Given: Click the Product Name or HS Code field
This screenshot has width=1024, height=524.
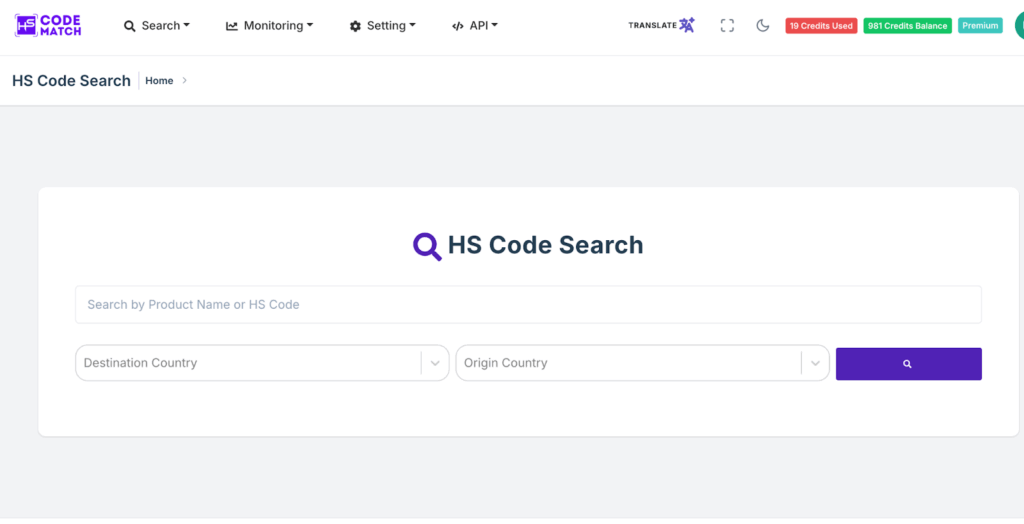Looking at the screenshot, I should 528,304.
